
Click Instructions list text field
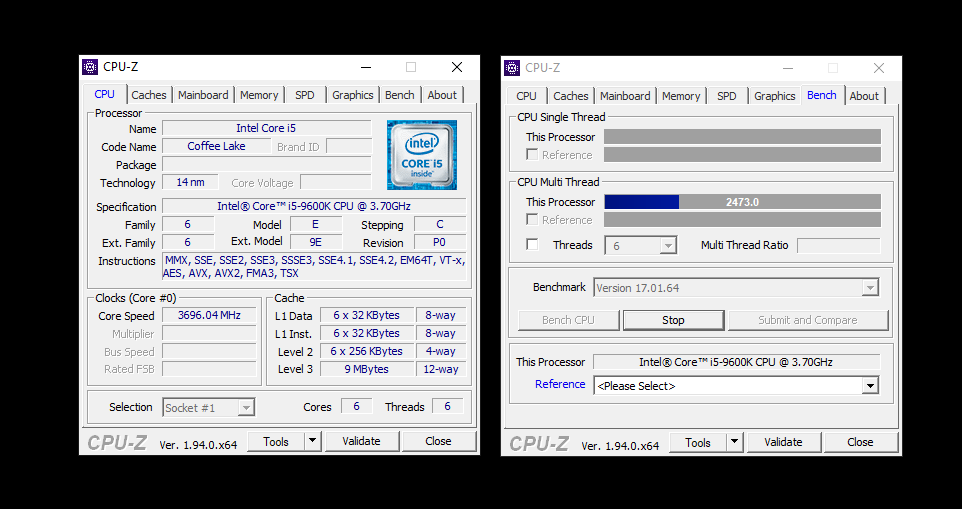point(314,267)
